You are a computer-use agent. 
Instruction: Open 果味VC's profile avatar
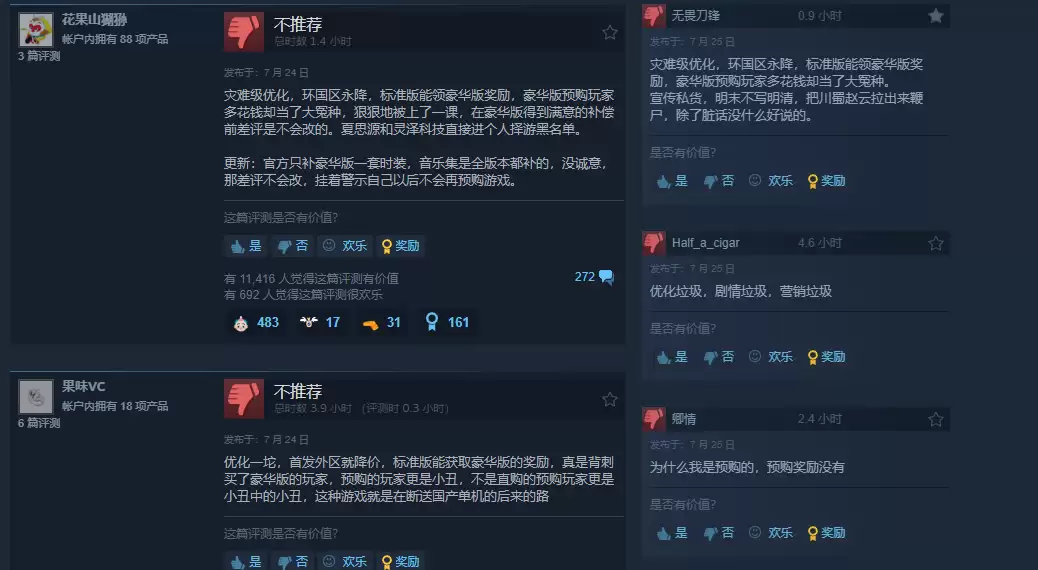[36, 397]
